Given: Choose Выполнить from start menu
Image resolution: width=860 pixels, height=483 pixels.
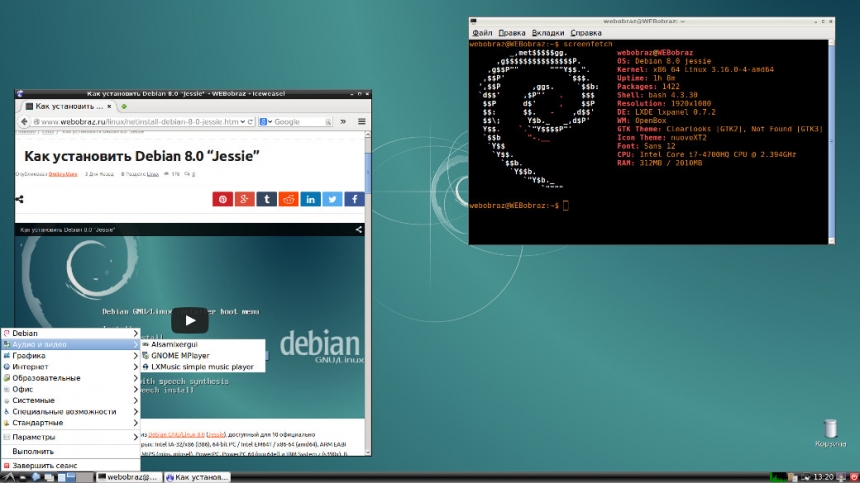Looking at the screenshot, I should click(x=70, y=451).
